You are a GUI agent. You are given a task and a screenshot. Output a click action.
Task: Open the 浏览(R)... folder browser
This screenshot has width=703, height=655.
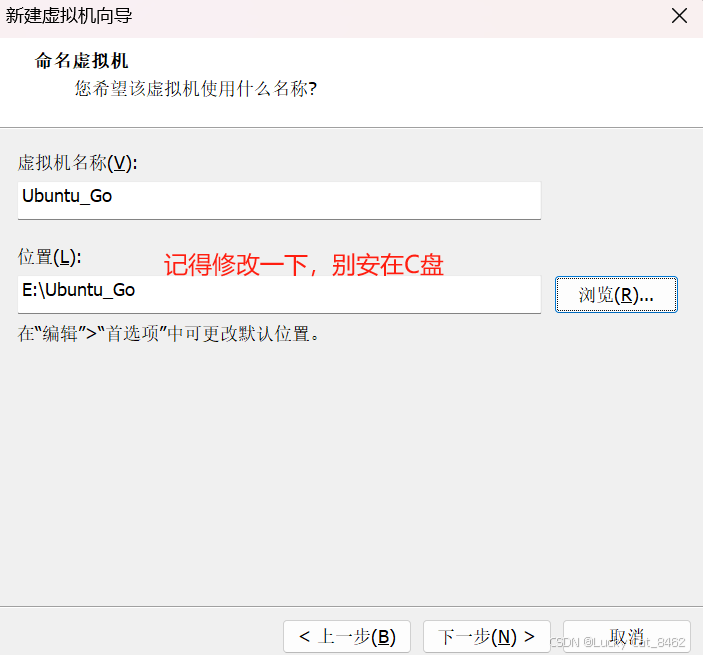click(x=616, y=295)
